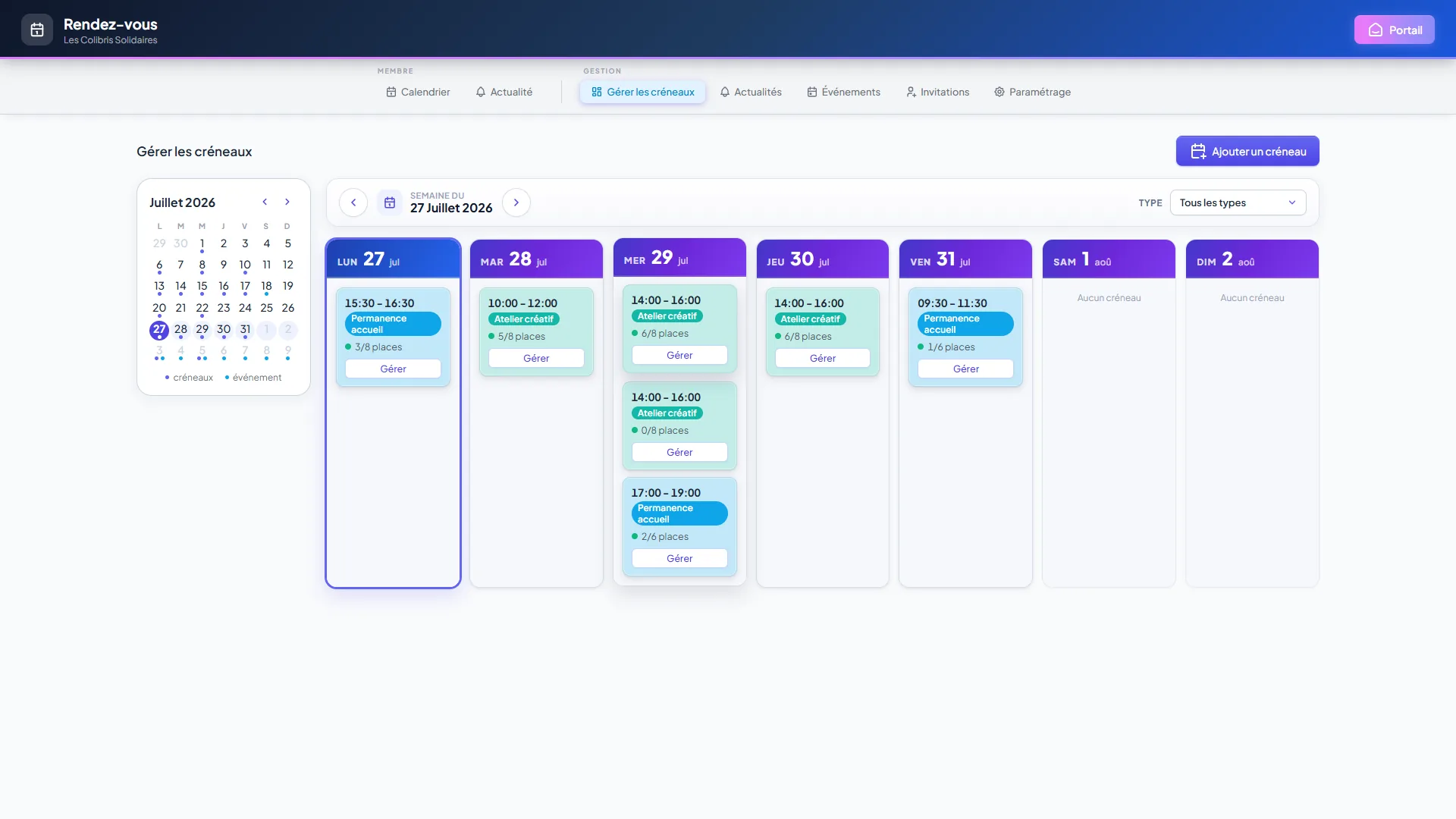Select day 27 in the mini calendar
The image size is (1456, 819).
tap(159, 330)
